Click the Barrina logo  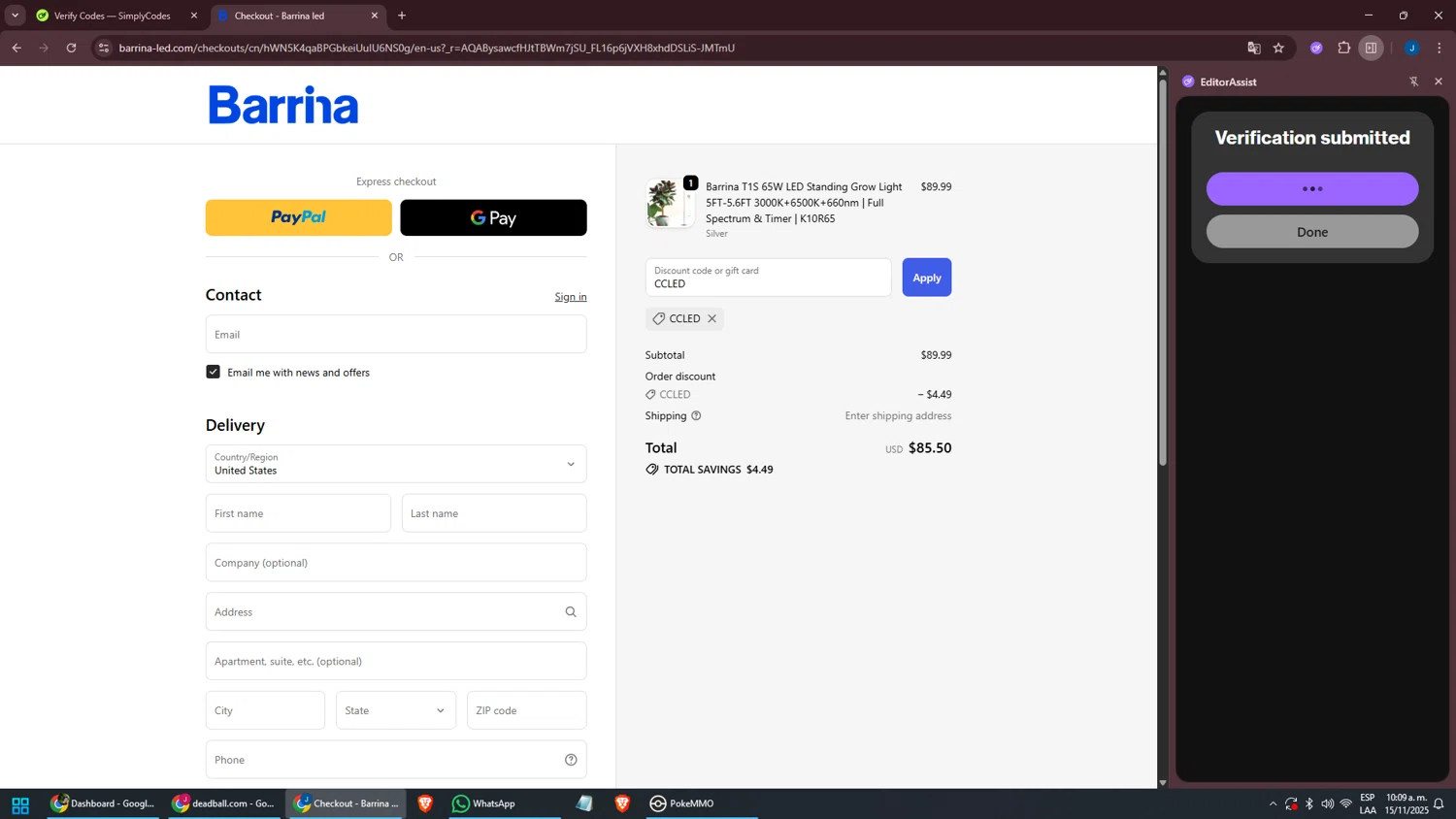pos(283,105)
